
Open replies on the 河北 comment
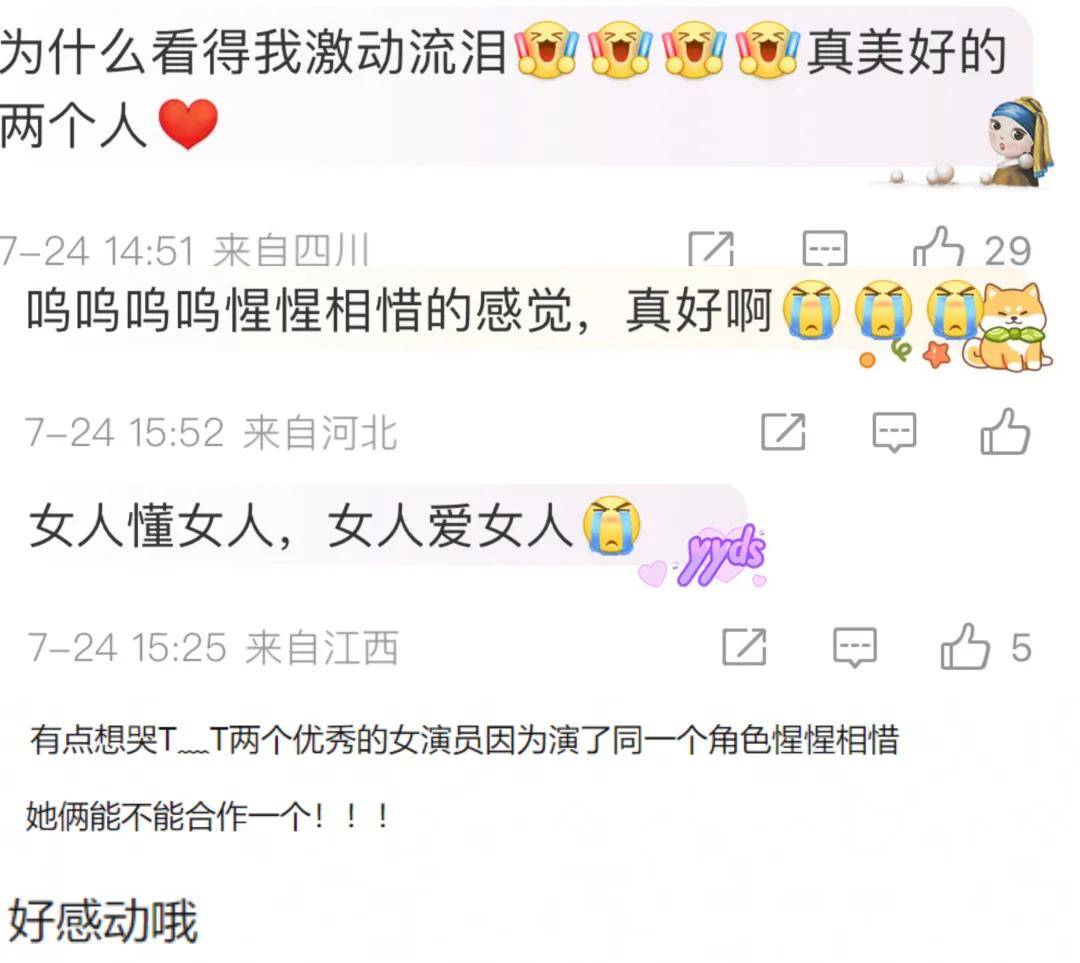point(894,433)
